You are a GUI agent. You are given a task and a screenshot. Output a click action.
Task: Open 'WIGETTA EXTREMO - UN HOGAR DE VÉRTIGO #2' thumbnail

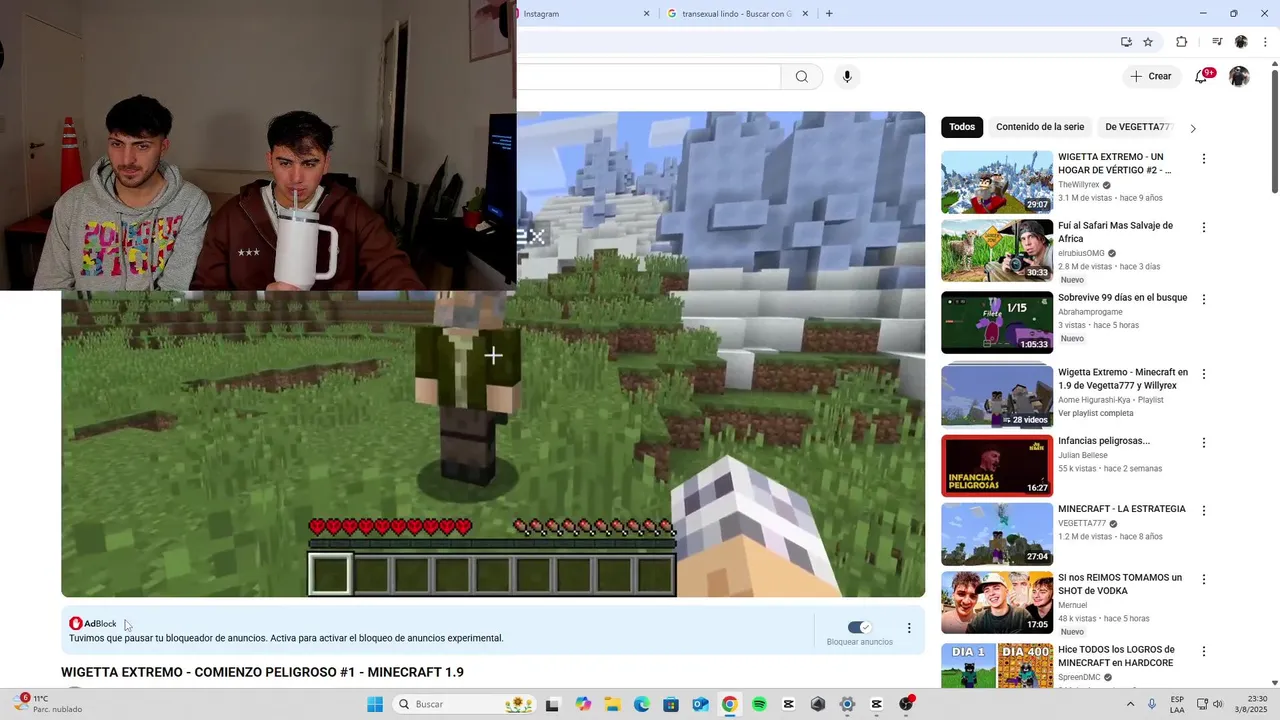[997, 182]
